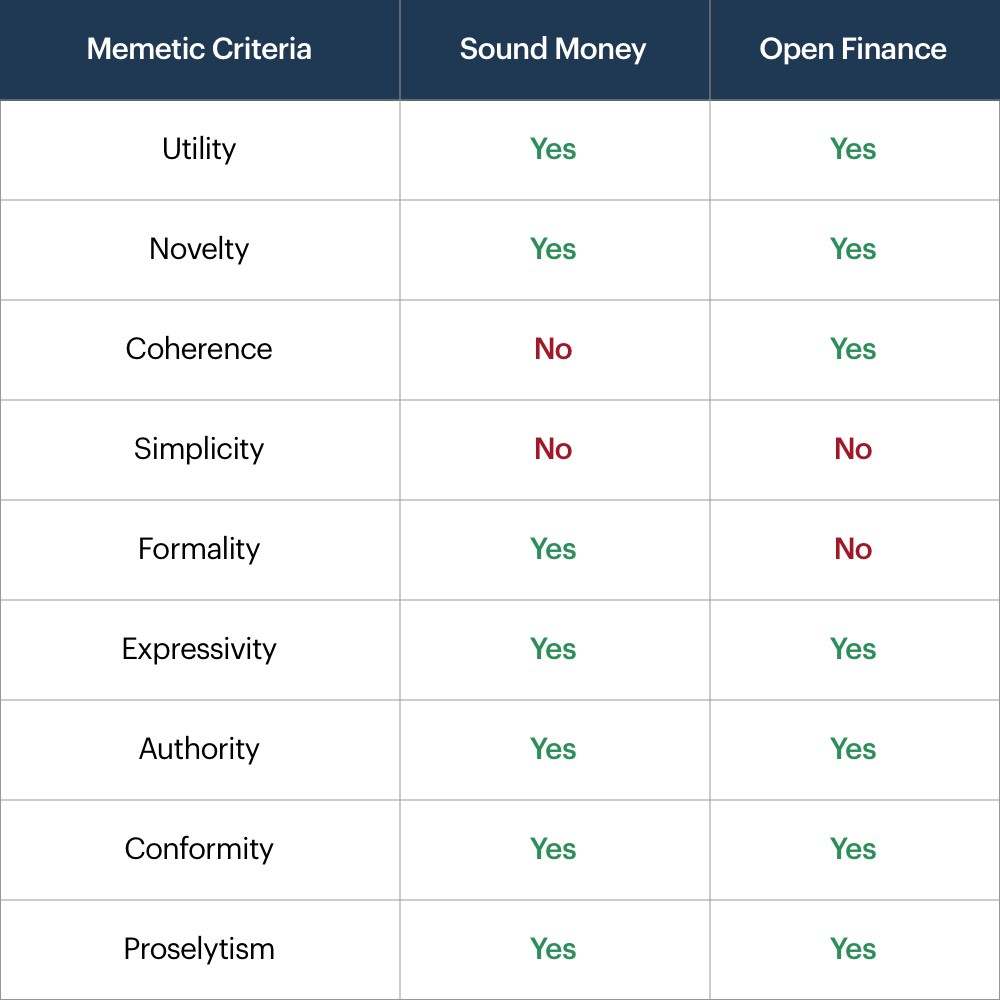The image size is (1000, 1000).
Task: Select the Conformity row label
Action: (x=199, y=849)
